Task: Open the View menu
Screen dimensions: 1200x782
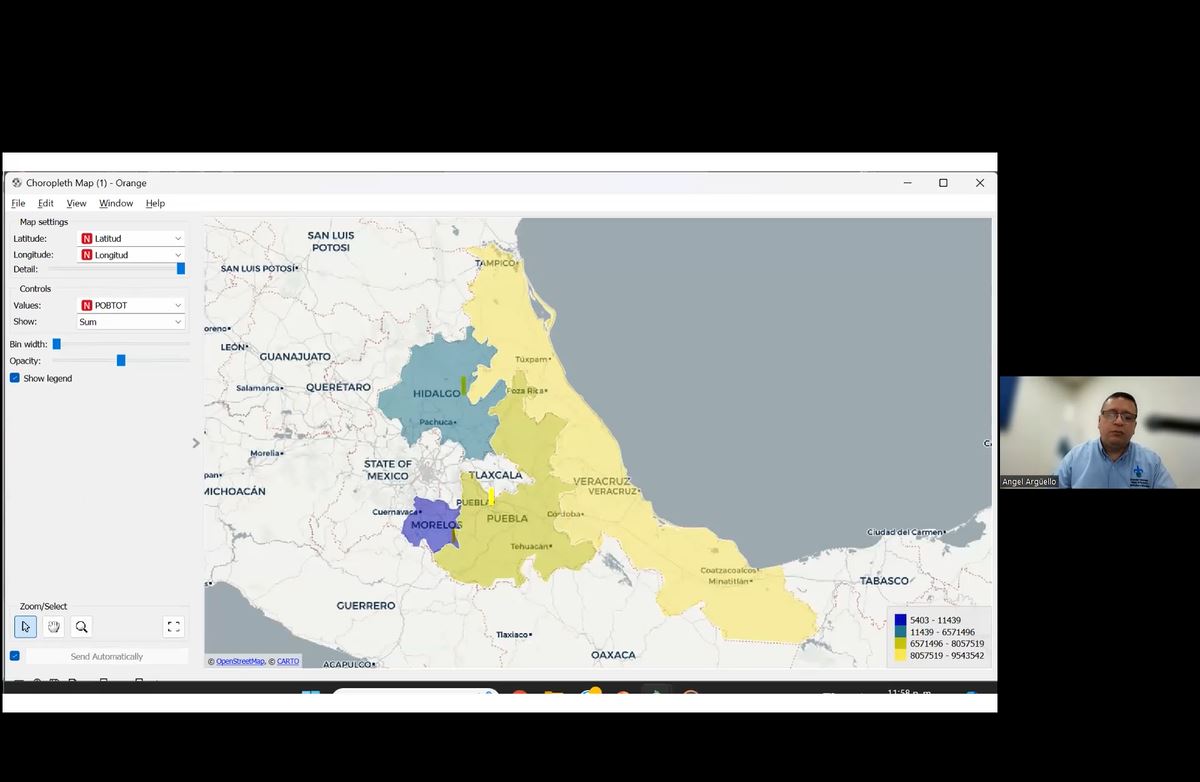Action: (76, 203)
